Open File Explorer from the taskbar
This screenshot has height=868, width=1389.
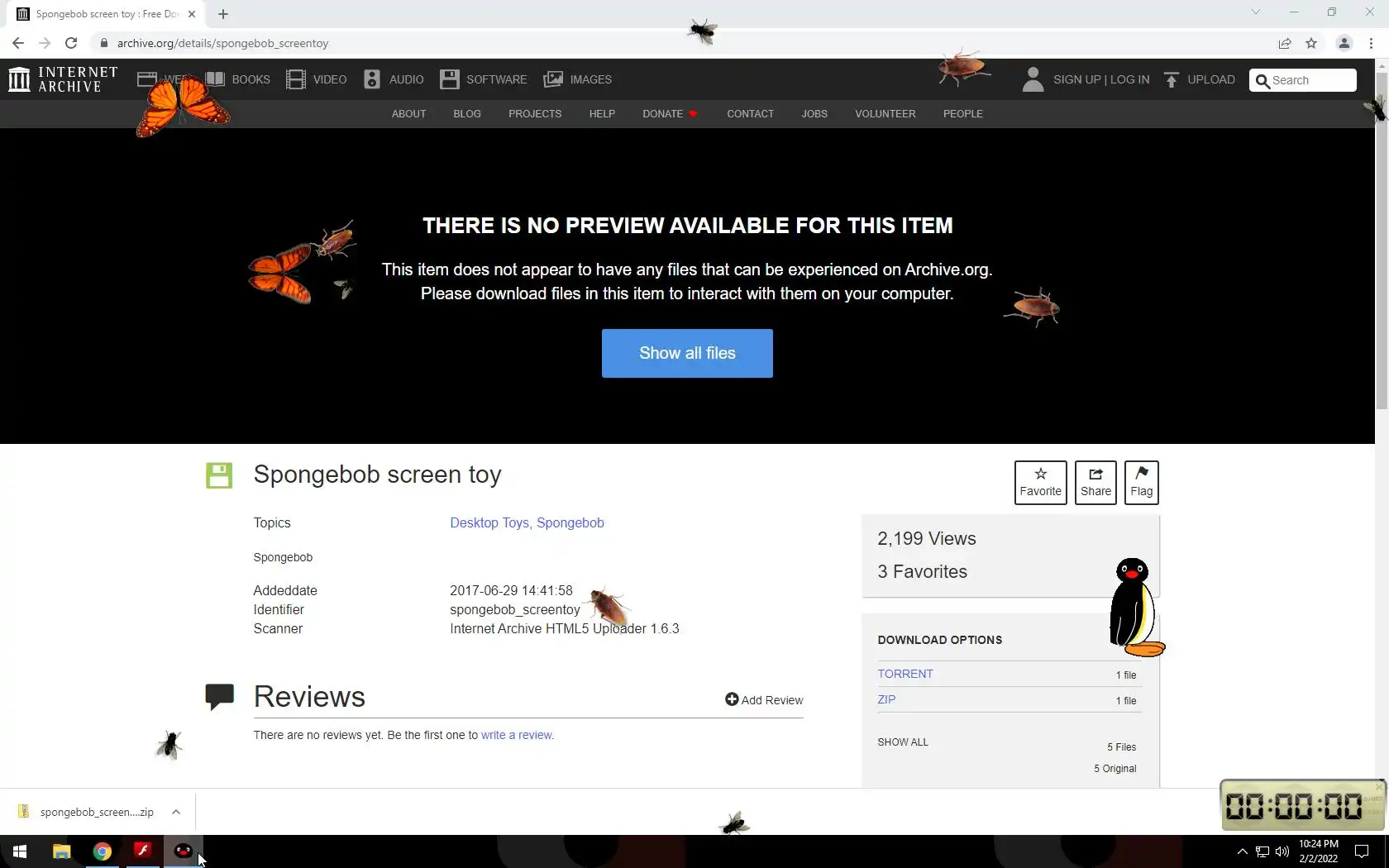pyautogui.click(x=61, y=851)
